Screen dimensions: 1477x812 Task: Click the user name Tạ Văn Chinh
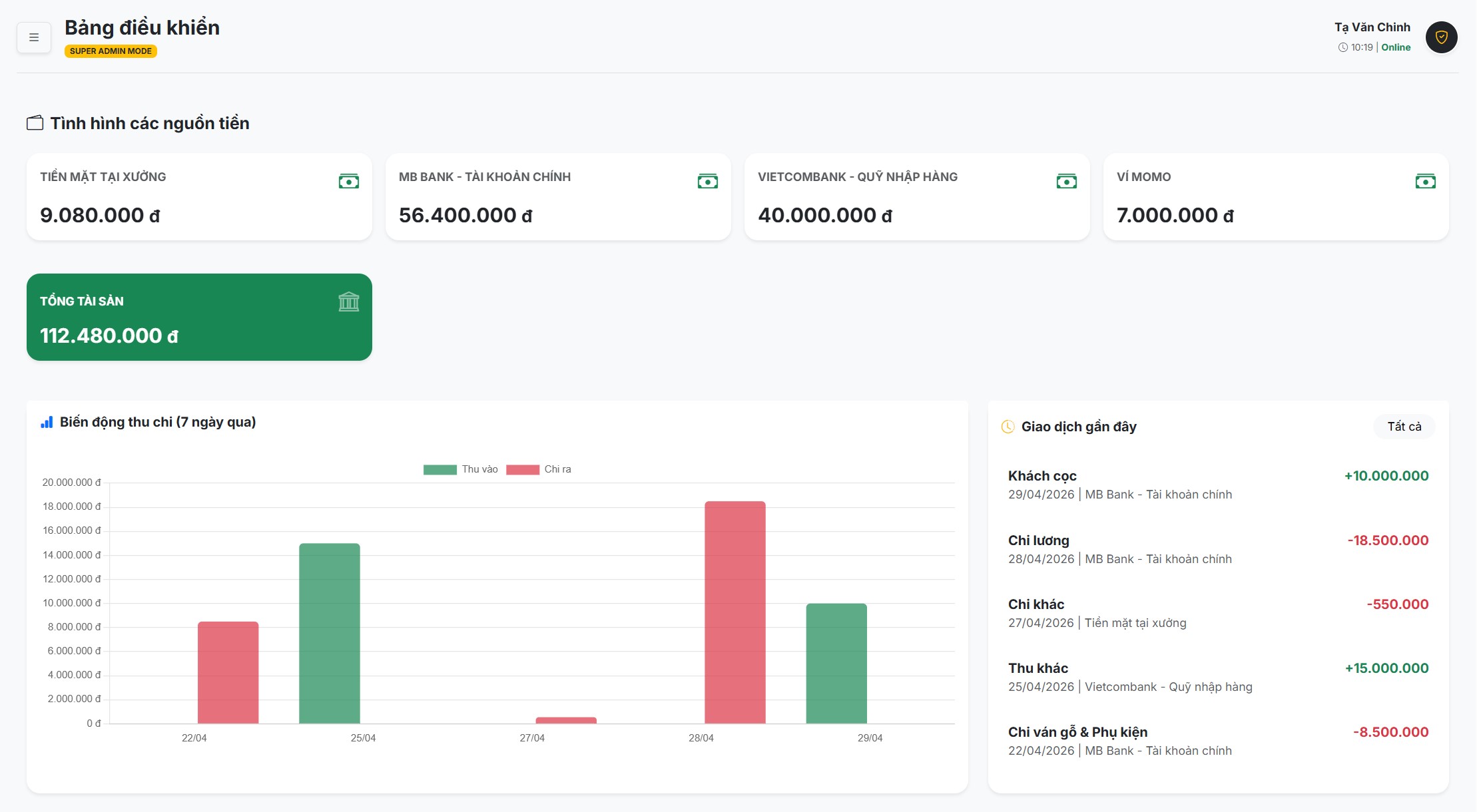pyautogui.click(x=1372, y=27)
